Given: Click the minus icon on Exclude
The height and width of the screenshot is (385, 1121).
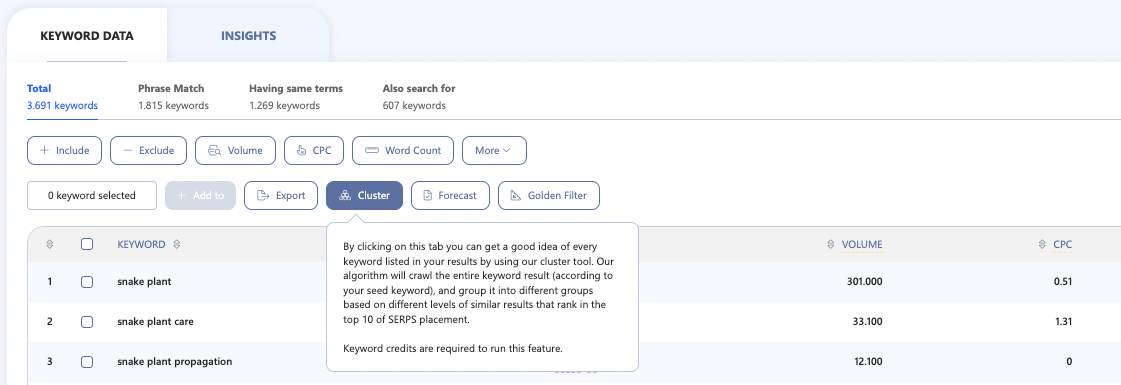Looking at the screenshot, I should pos(128,151).
